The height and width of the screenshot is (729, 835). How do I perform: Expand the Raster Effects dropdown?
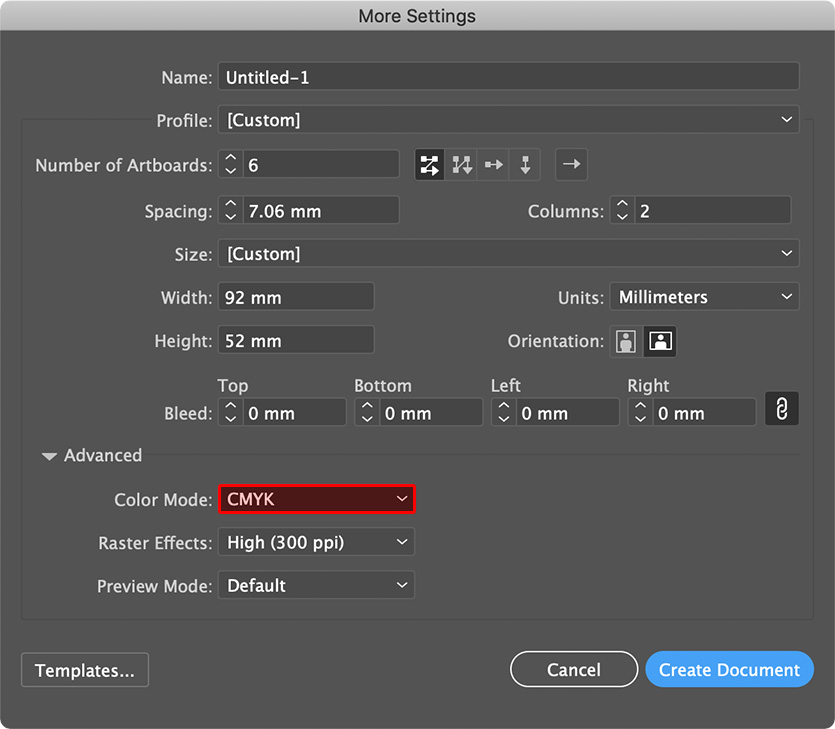[x=316, y=543]
